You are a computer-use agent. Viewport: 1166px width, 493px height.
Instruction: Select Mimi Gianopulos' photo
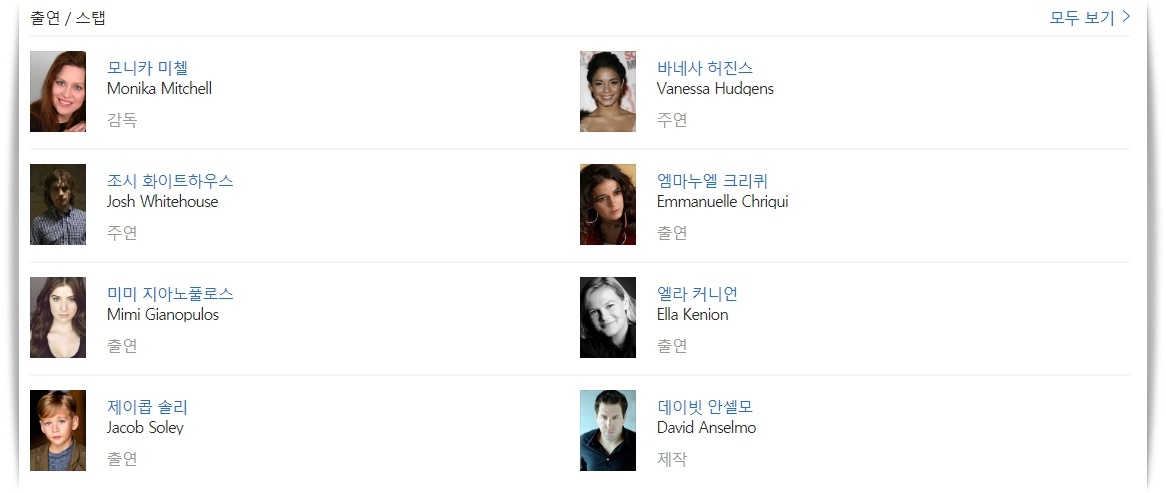point(58,318)
